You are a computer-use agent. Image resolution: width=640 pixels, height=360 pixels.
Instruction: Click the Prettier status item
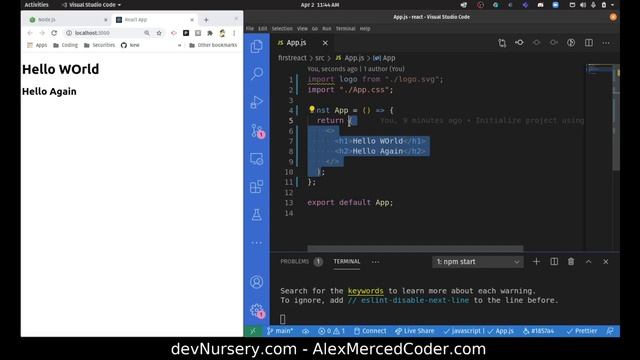coord(582,331)
